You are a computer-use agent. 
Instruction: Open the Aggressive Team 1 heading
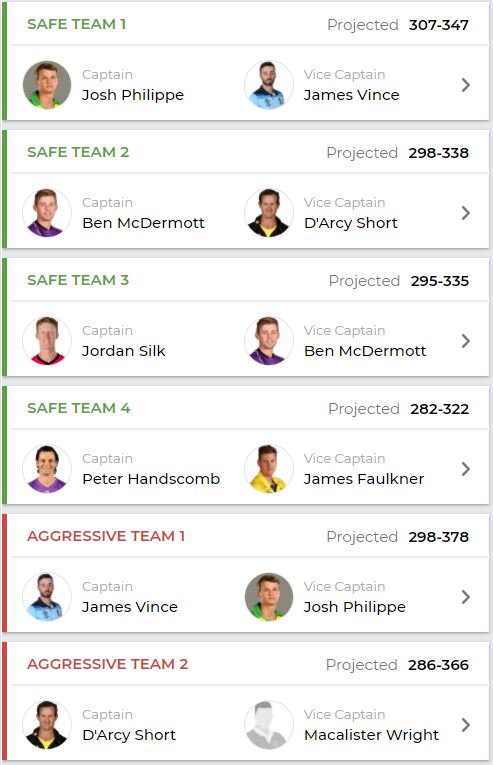point(106,536)
